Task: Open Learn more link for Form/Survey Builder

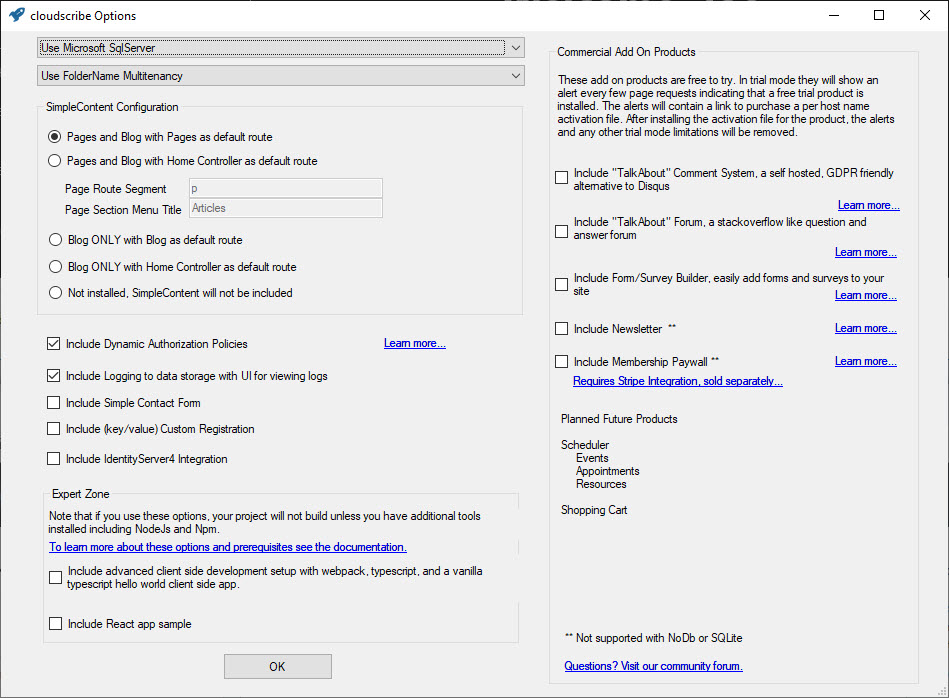Action: 865,295
